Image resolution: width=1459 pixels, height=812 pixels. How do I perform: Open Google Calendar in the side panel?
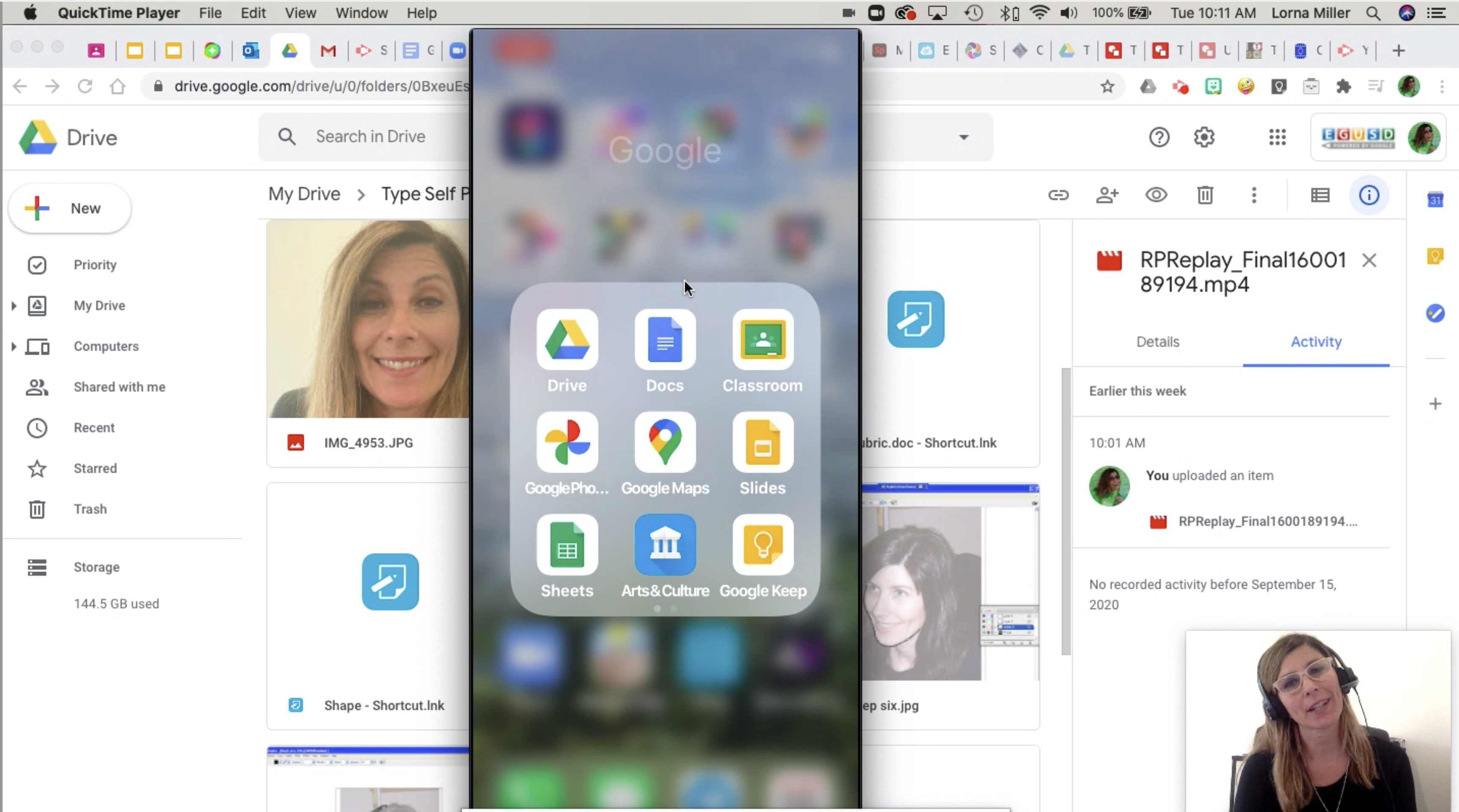click(1434, 199)
